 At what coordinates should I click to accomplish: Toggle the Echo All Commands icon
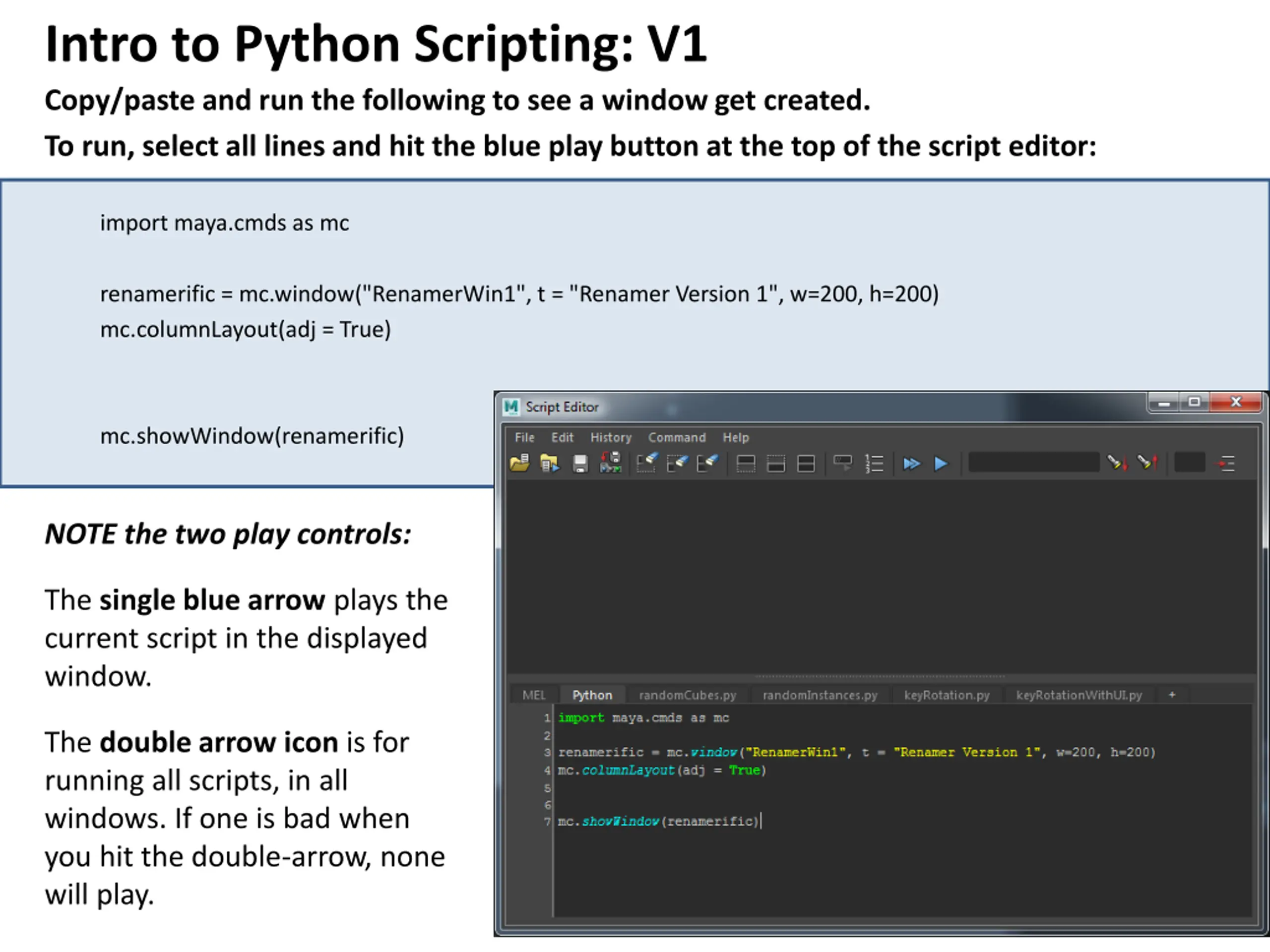pyautogui.click(x=843, y=463)
